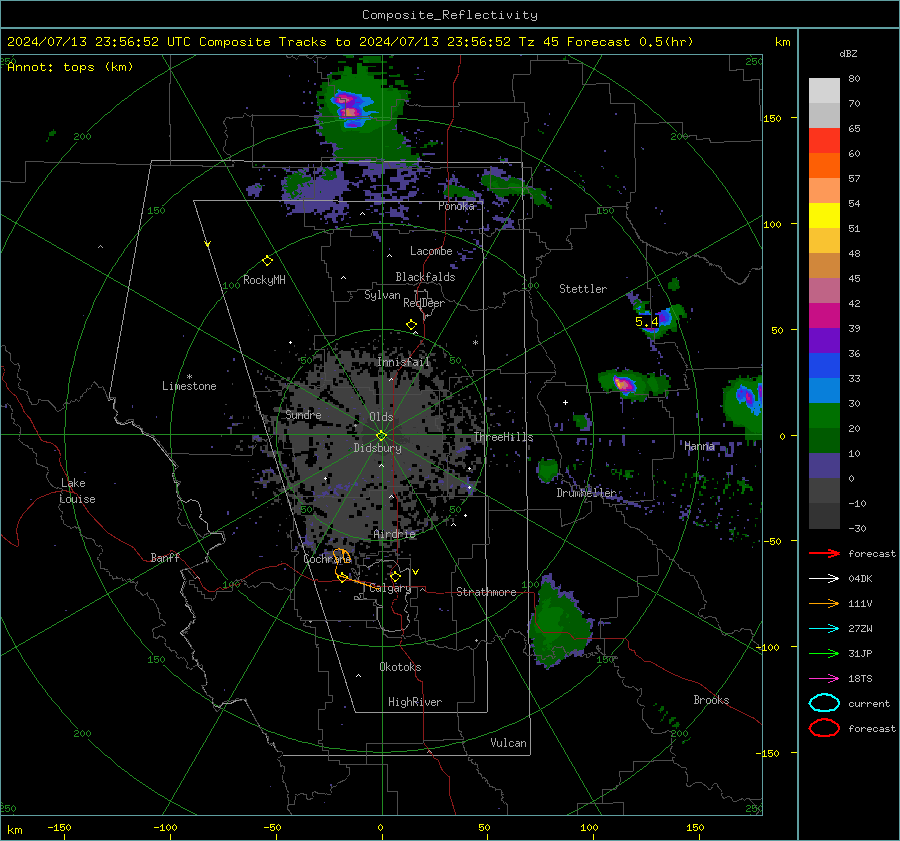This screenshot has height=841, width=900.
Task: Pick the bright yellow 51-54 dBZ swatch
Action: 824,216
